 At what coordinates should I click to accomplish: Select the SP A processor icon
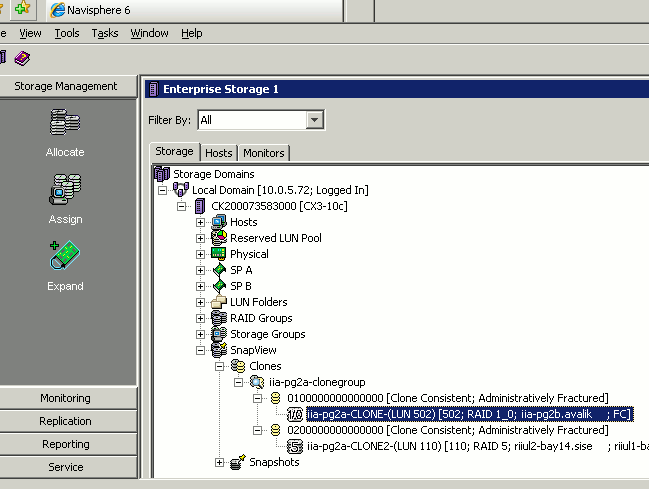tap(219, 270)
